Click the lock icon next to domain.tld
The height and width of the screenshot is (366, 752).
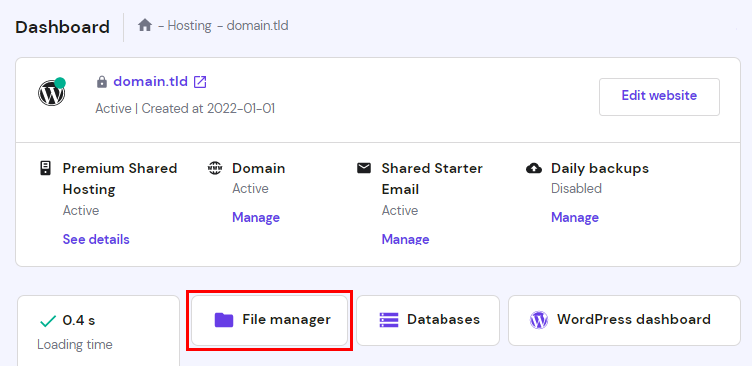[x=102, y=82]
